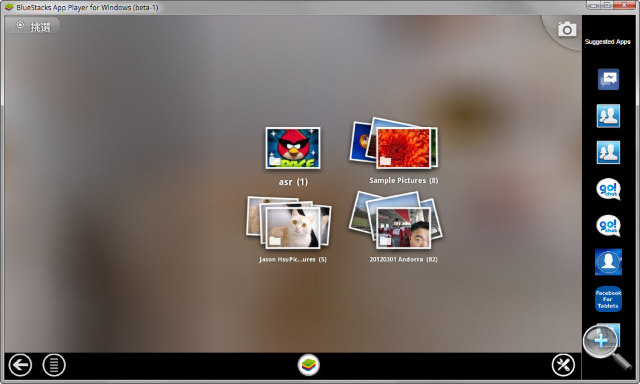Open the Jason HsuPic..ures cat album
640x384 pixels.
point(289,222)
